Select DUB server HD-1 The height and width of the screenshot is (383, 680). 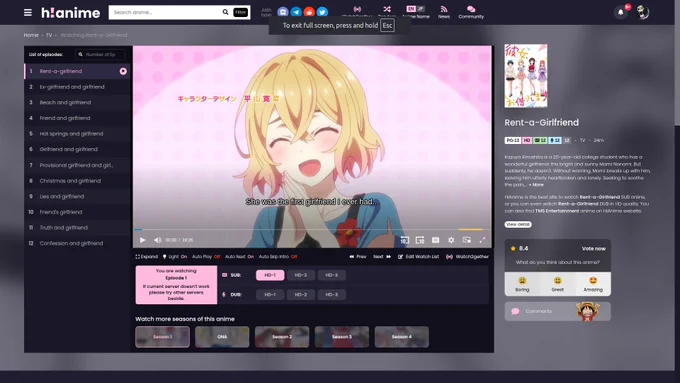270,295
